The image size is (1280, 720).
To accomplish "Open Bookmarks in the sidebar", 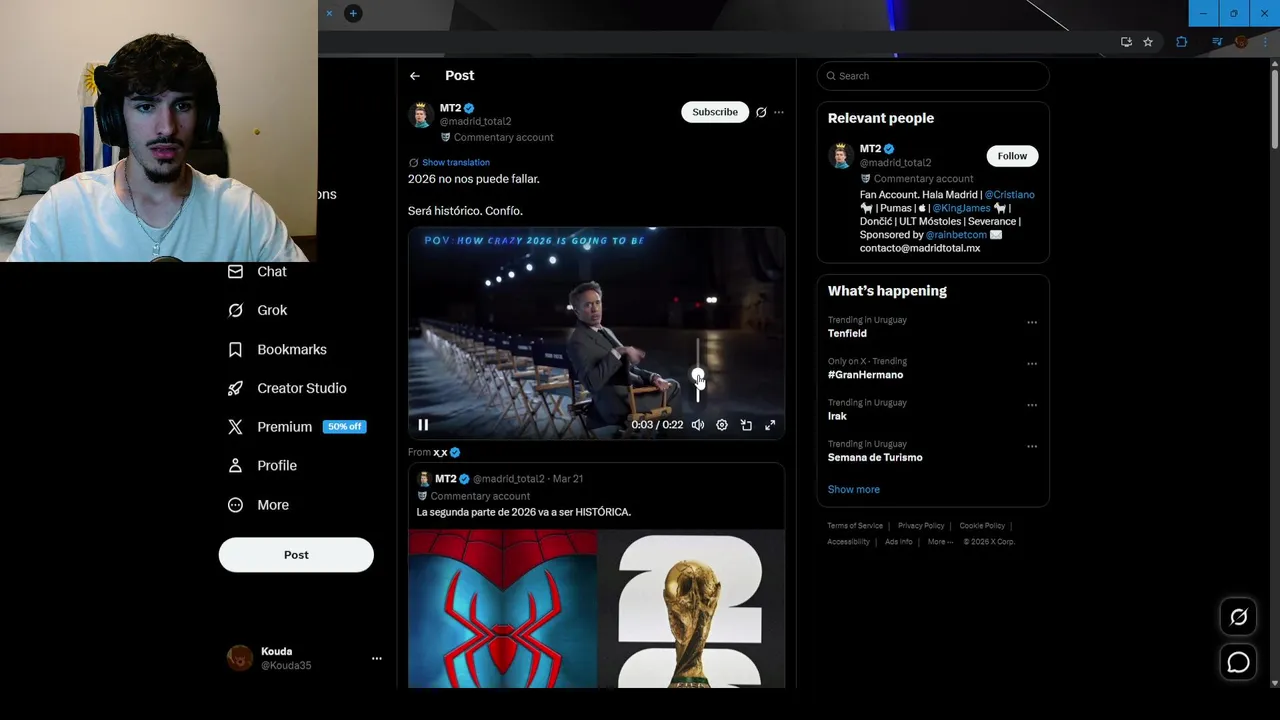I will [x=277, y=350].
